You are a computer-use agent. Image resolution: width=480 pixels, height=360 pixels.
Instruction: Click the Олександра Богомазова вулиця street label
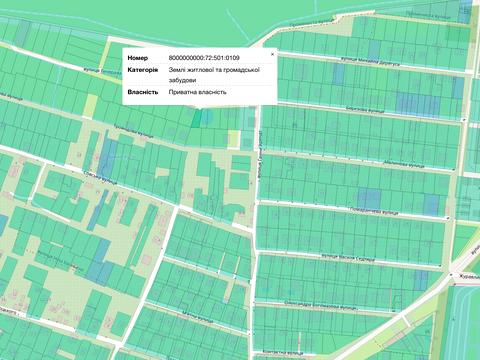click(x=317, y=305)
